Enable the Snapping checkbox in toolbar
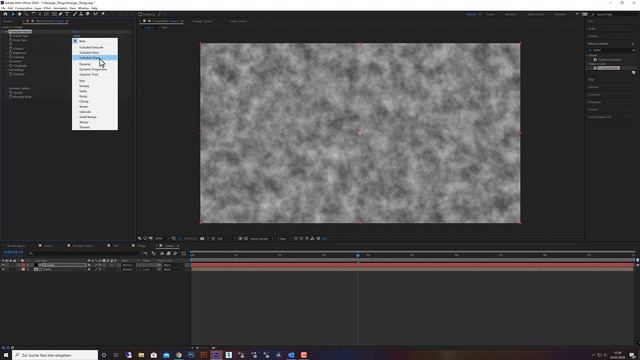This screenshot has width=640, height=360. click(140, 14)
